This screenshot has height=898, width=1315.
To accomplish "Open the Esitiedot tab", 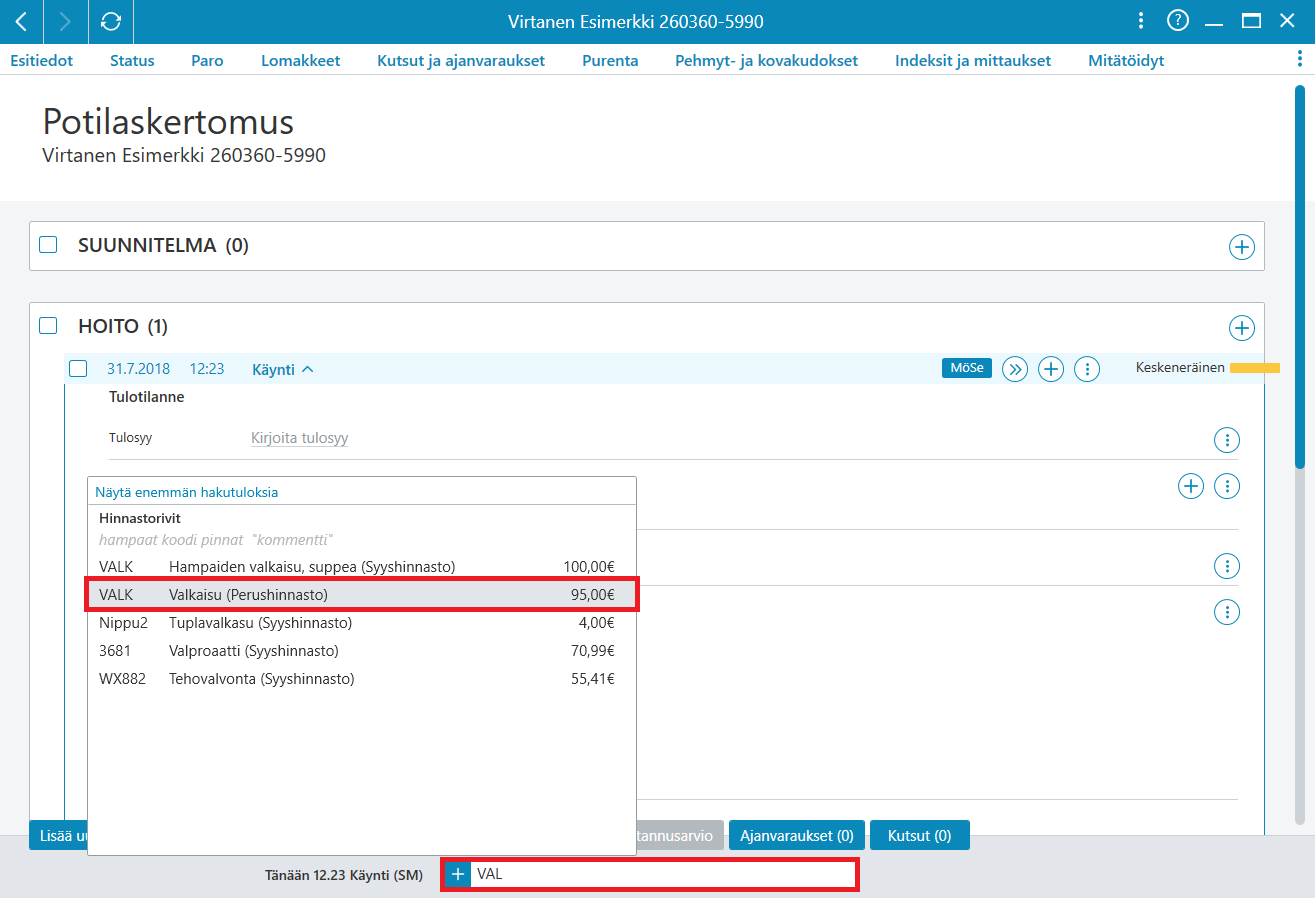I will (42, 60).
